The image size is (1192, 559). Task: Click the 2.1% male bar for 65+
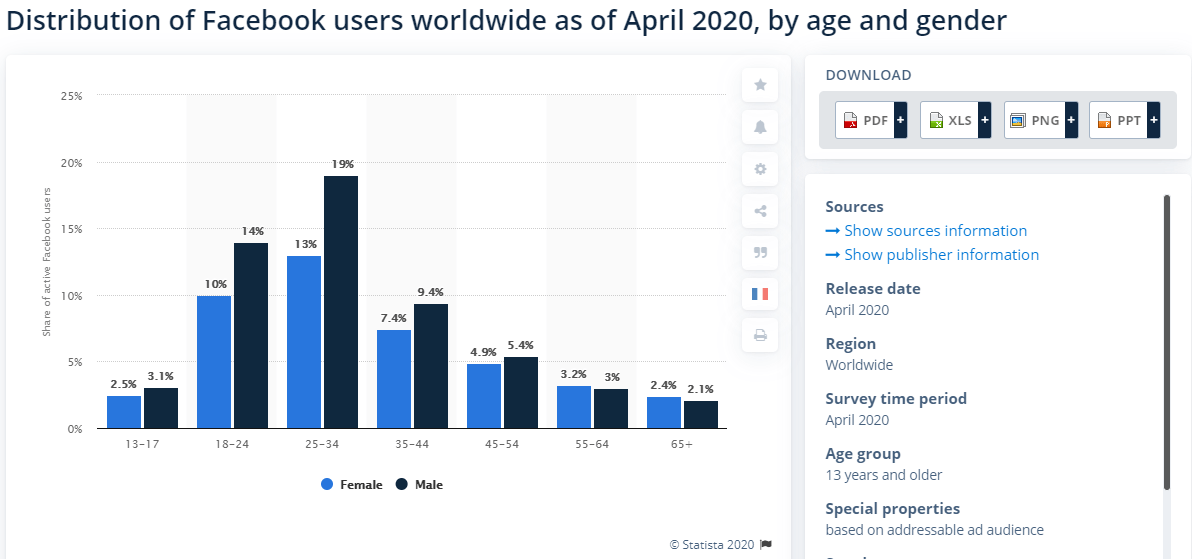pyautogui.click(x=701, y=414)
